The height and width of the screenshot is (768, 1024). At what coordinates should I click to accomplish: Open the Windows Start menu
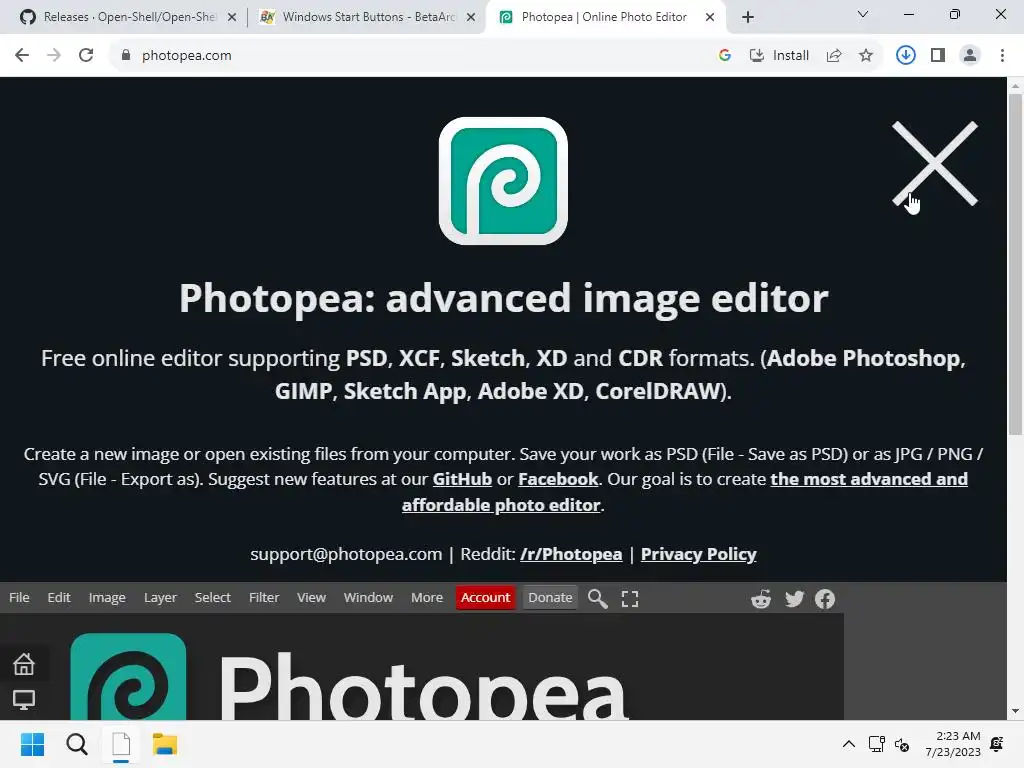[32, 744]
